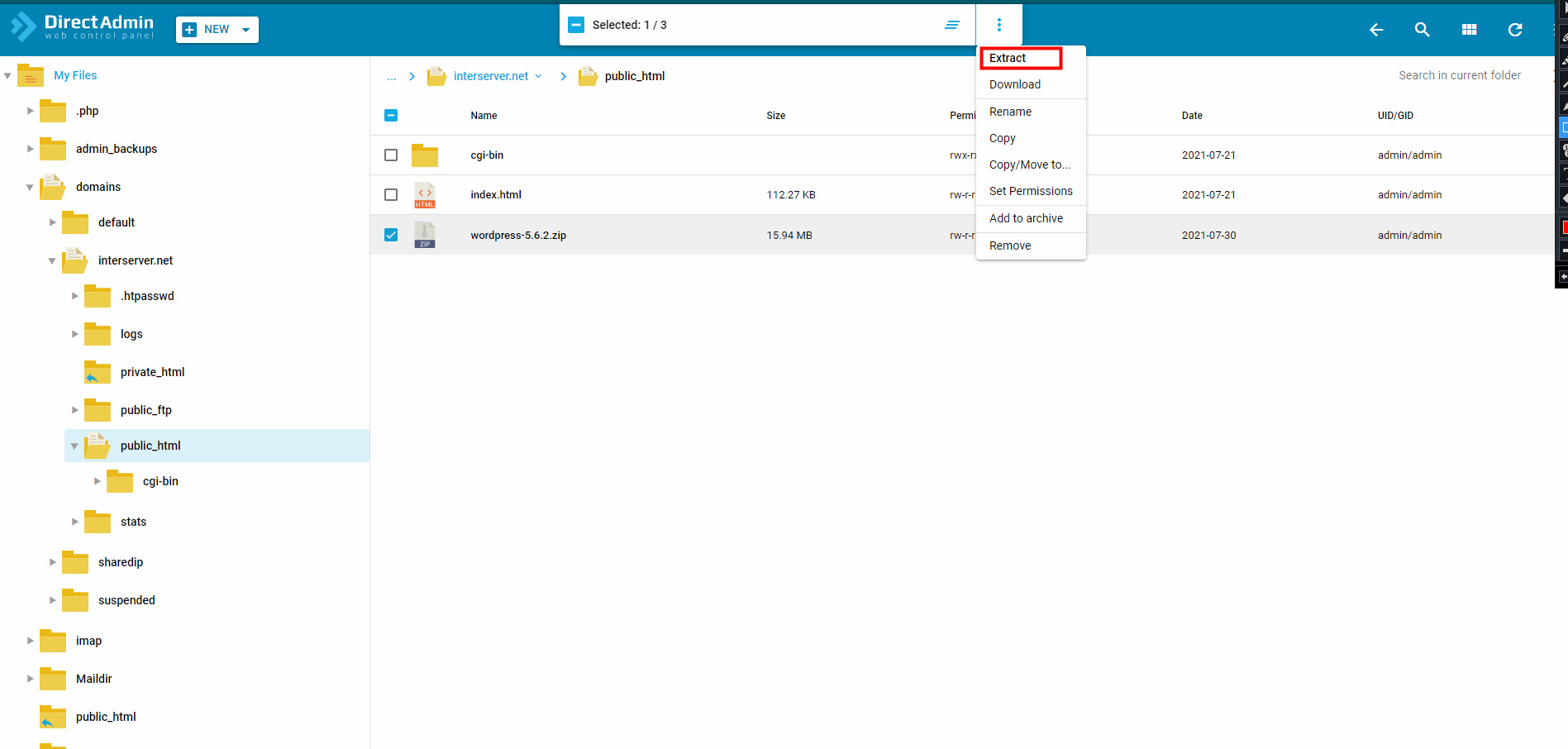Image resolution: width=1568 pixels, height=749 pixels.
Task: Uncheck the wordpress-5.6.2.zip checkbox
Action: coord(391,235)
